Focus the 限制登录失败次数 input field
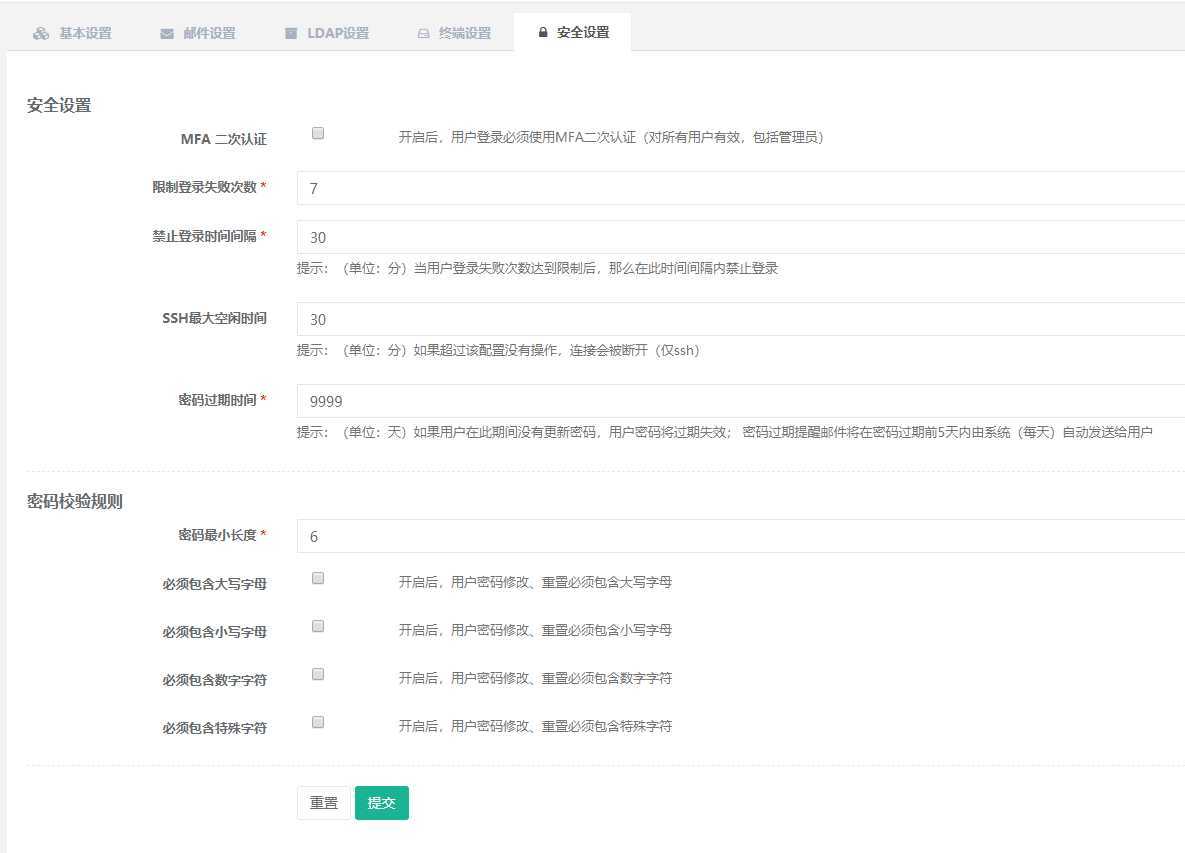The width and height of the screenshot is (1185, 853). [741, 188]
